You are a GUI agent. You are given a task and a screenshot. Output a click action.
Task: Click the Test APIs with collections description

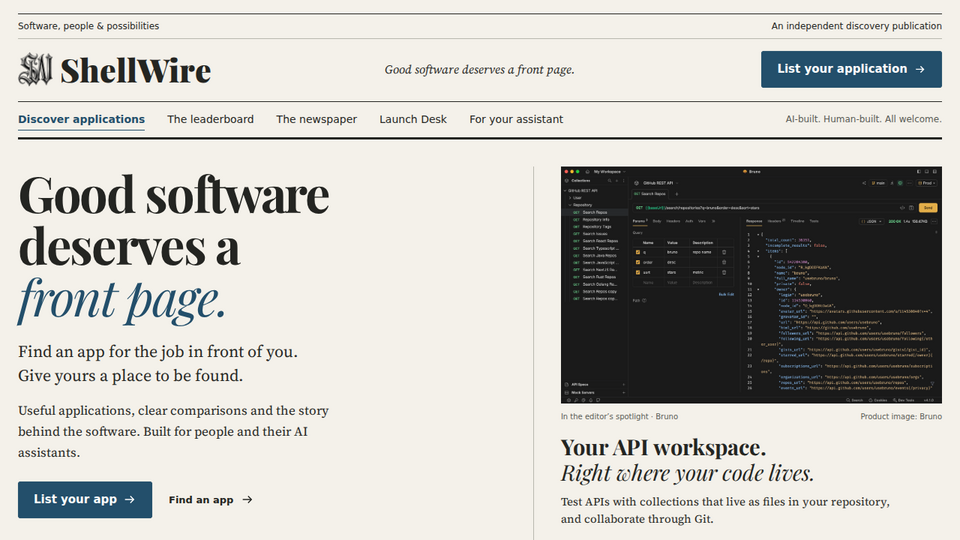pyautogui.click(x=725, y=510)
